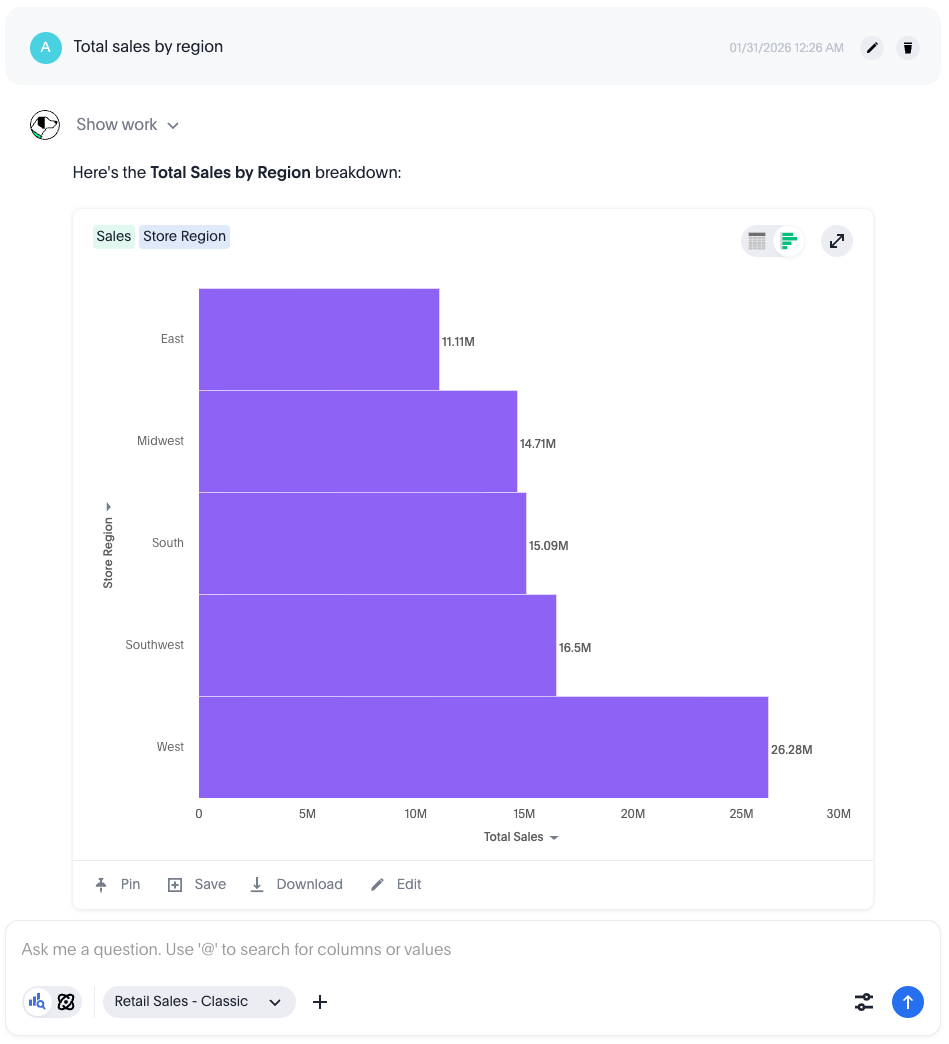Image resolution: width=949 pixels, height=1044 pixels.
Task: Select the Sales column tag
Action: (x=114, y=237)
